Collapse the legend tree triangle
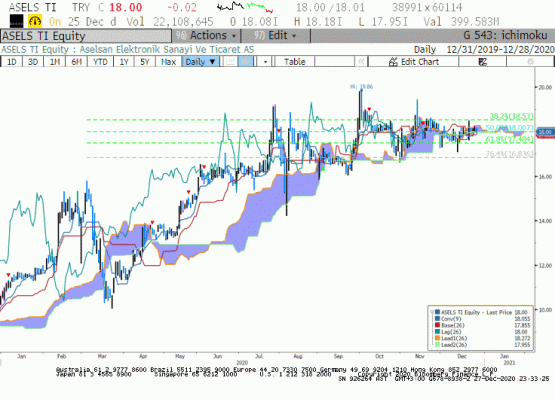Viewport: 555px width, 400px height. coord(432,312)
